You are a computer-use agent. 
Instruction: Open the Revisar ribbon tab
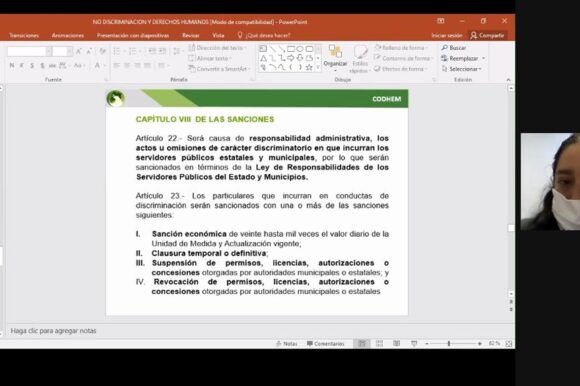point(191,35)
